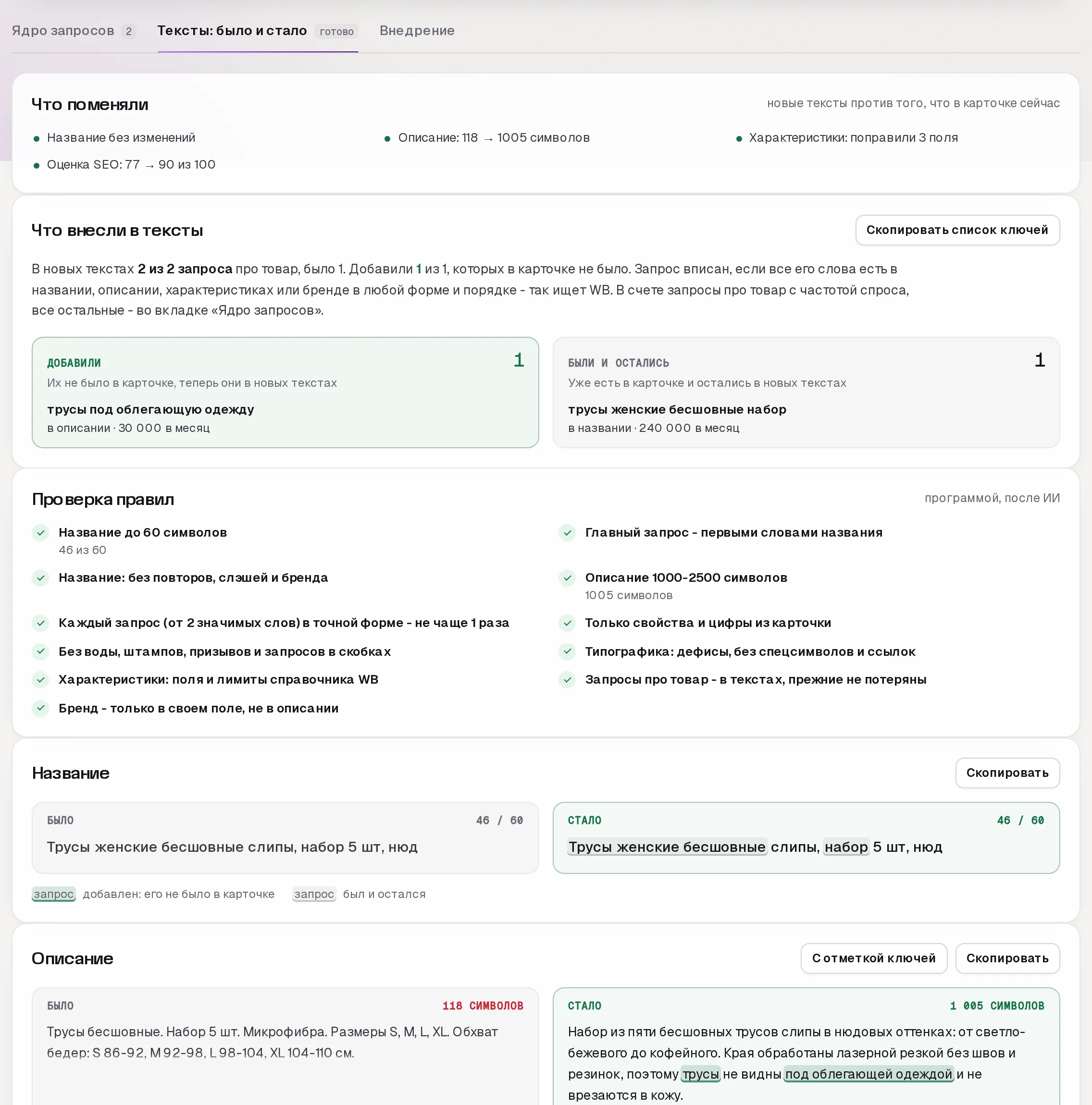Click check icon beside «Каждый запрос (от 2 значимых слов)» rule
1092x1105 pixels.
pyautogui.click(x=41, y=623)
